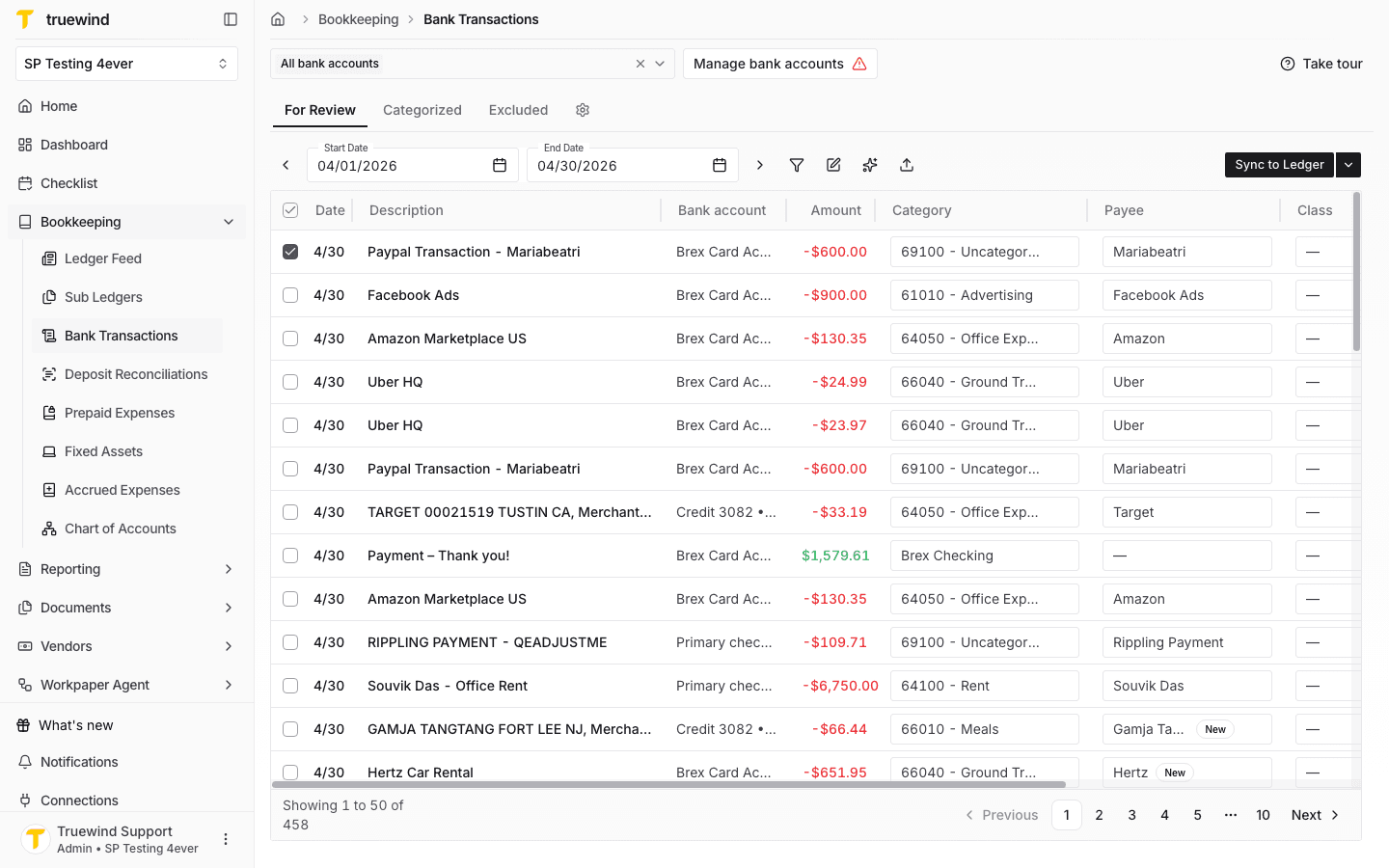Open Deposit Reconciliations page
The image size is (1389, 868).
[127, 374]
